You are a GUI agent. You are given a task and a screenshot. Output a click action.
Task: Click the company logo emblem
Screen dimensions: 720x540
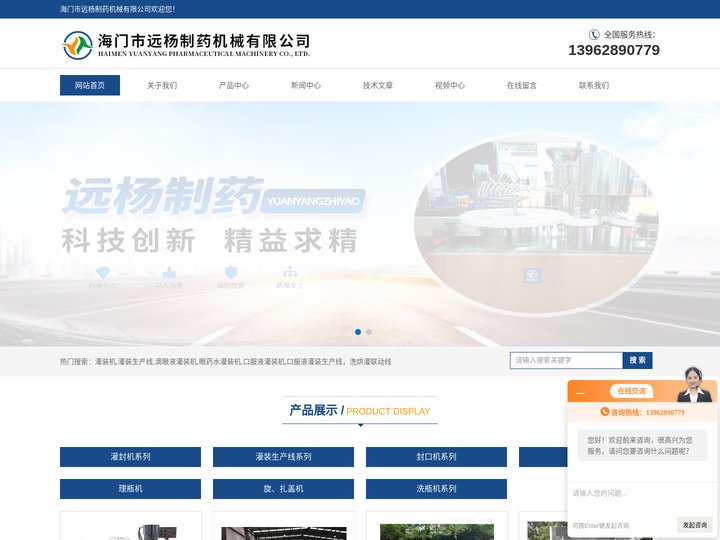[x=78, y=45]
